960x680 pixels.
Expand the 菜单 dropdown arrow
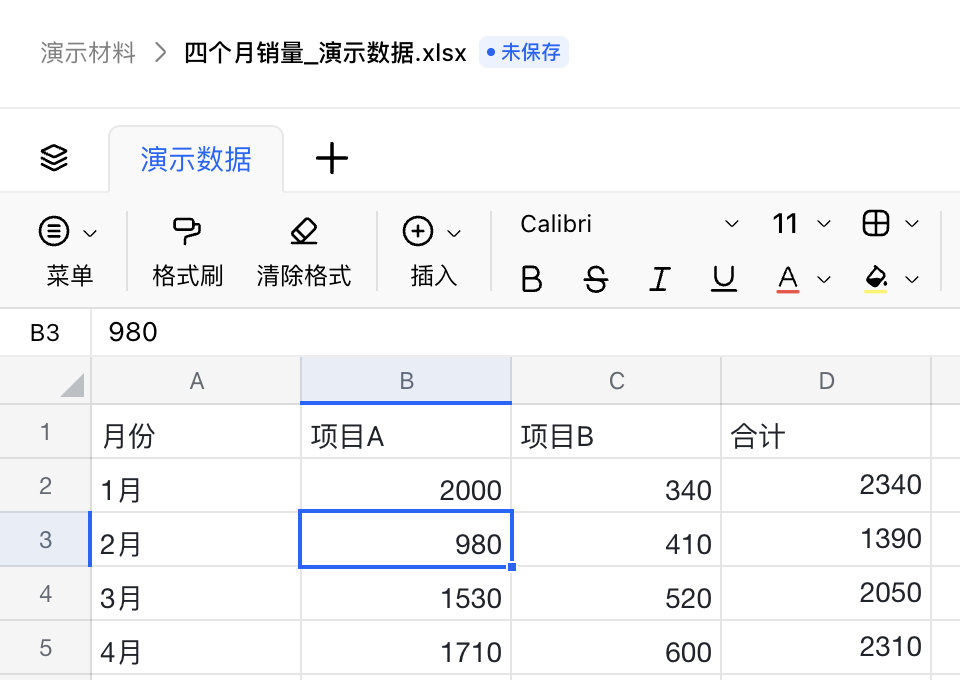pos(90,233)
